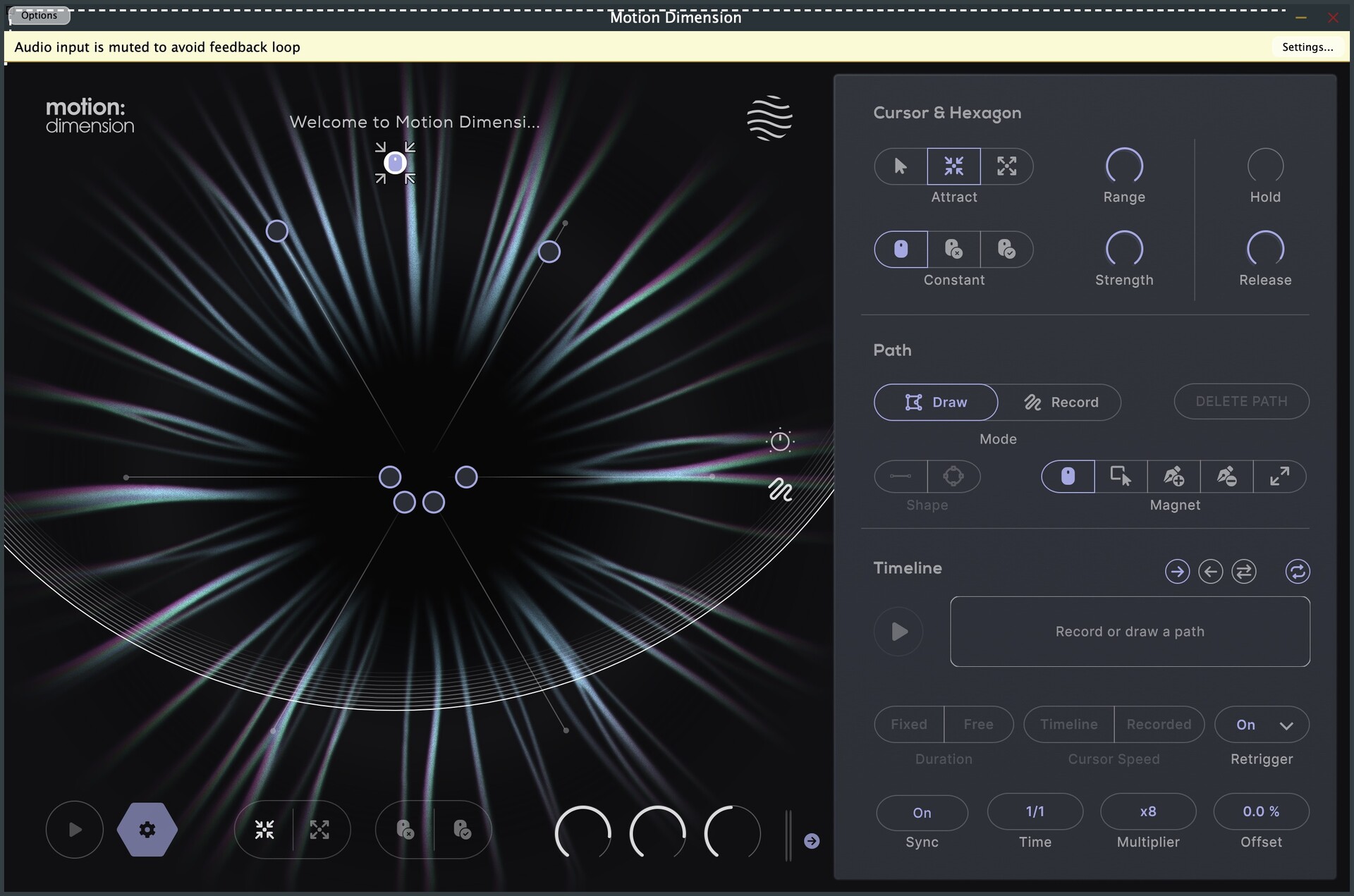Select Magnet expand arrows option
Image resolution: width=1354 pixels, height=896 pixels.
click(x=1279, y=476)
